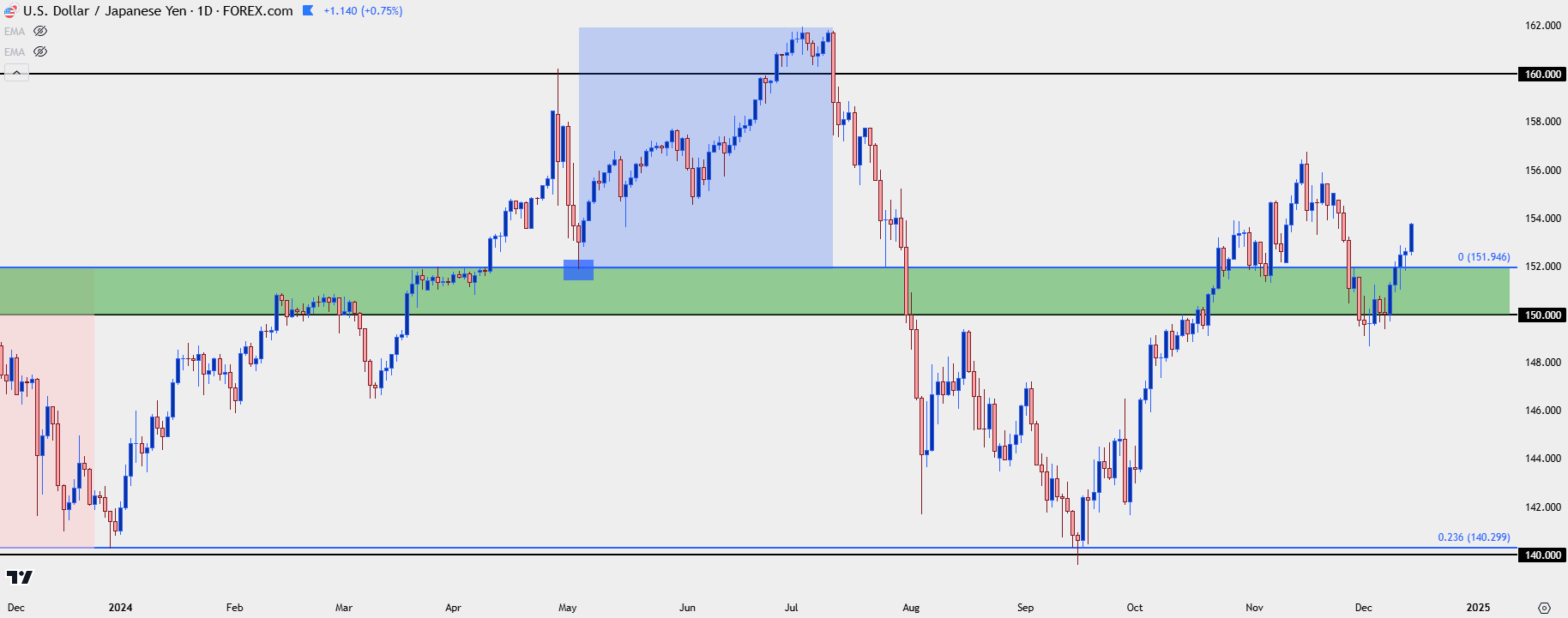The image size is (1568, 618).
Task: Select the large blue shaded rectangle drawing
Action: pyautogui.click(x=705, y=147)
